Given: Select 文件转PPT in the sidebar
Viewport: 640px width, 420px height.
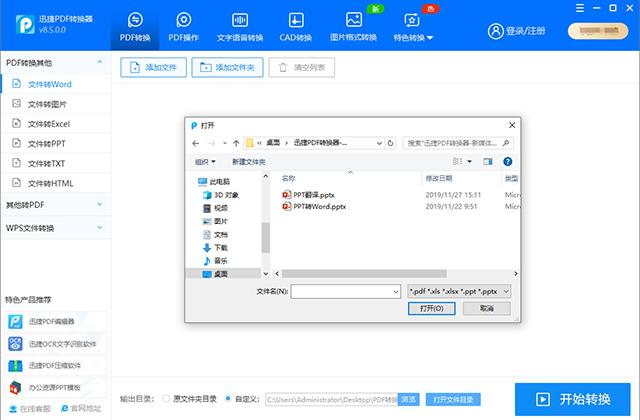Looking at the screenshot, I should click(56, 144).
